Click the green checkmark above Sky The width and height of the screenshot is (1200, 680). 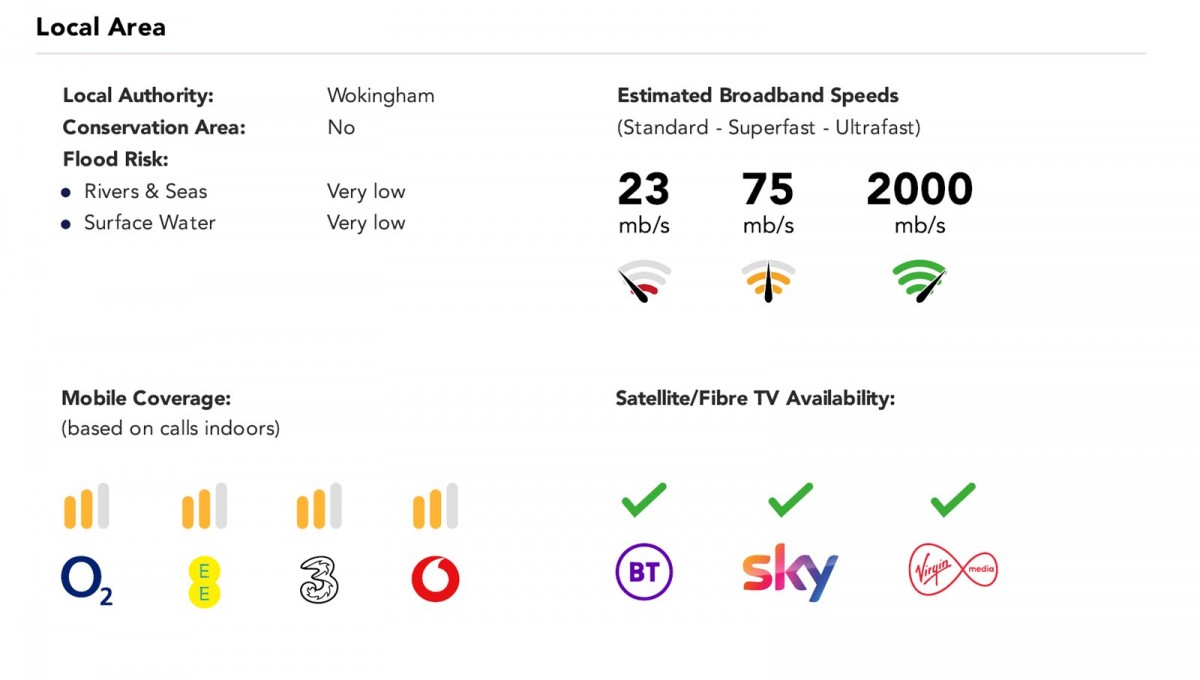(790, 499)
